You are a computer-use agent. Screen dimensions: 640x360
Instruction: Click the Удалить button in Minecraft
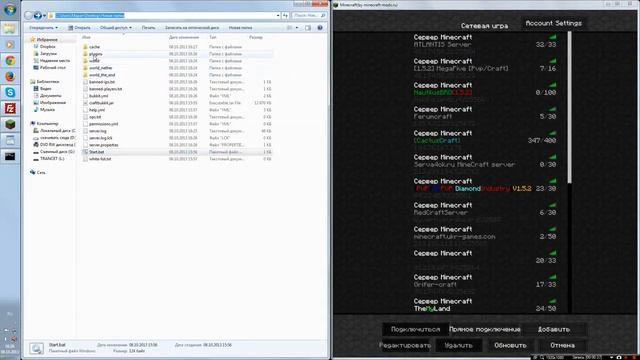tap(458, 345)
